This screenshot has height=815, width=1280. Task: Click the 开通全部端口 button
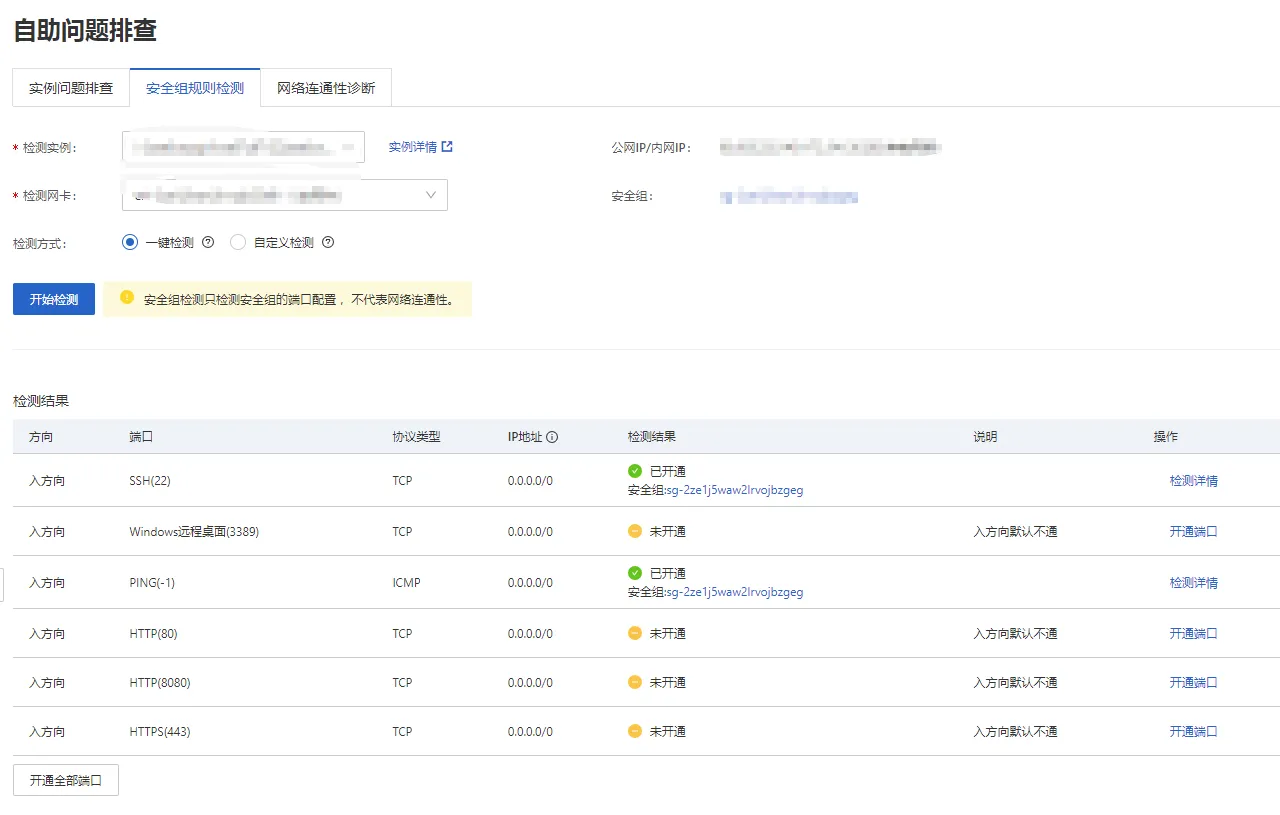point(66,780)
